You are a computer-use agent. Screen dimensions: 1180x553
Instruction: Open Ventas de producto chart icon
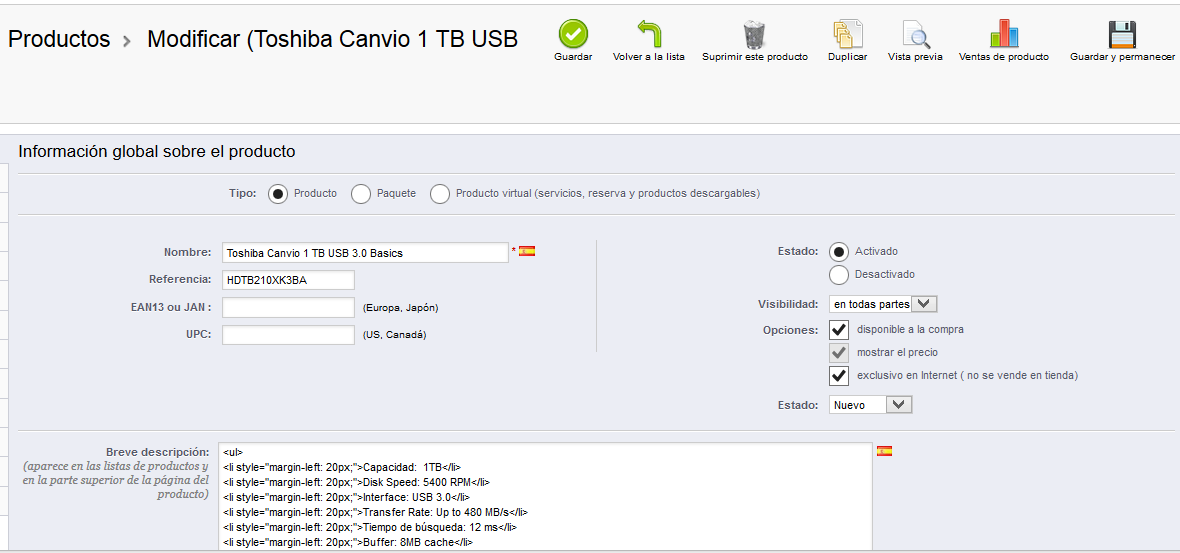[1004, 34]
